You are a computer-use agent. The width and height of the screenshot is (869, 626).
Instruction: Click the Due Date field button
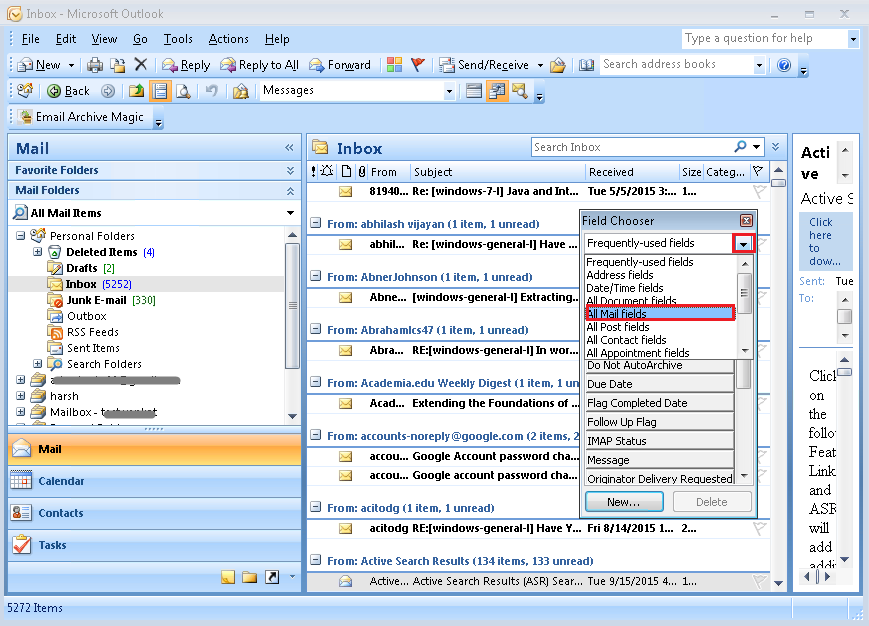660,384
